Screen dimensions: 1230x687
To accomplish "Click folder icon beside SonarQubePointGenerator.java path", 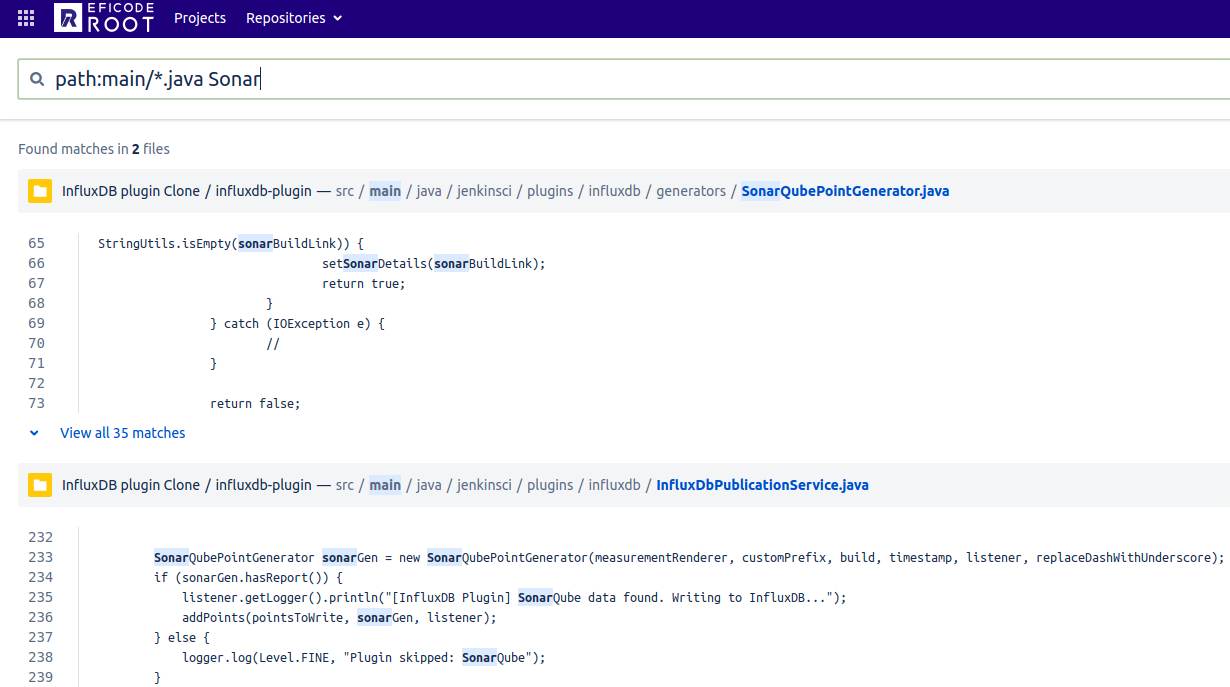I will 40,191.
